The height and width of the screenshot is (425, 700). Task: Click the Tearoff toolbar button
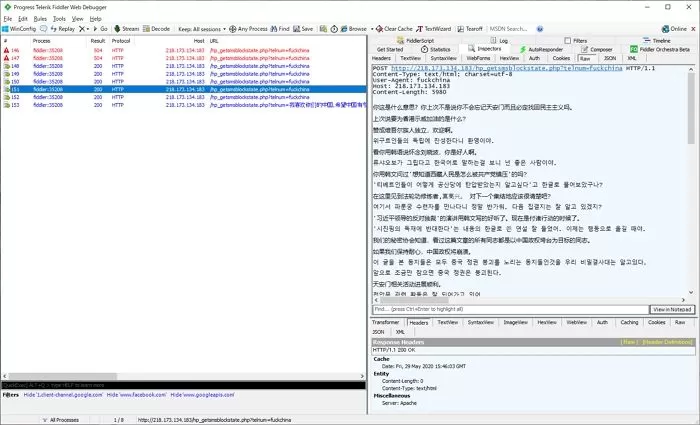point(470,29)
